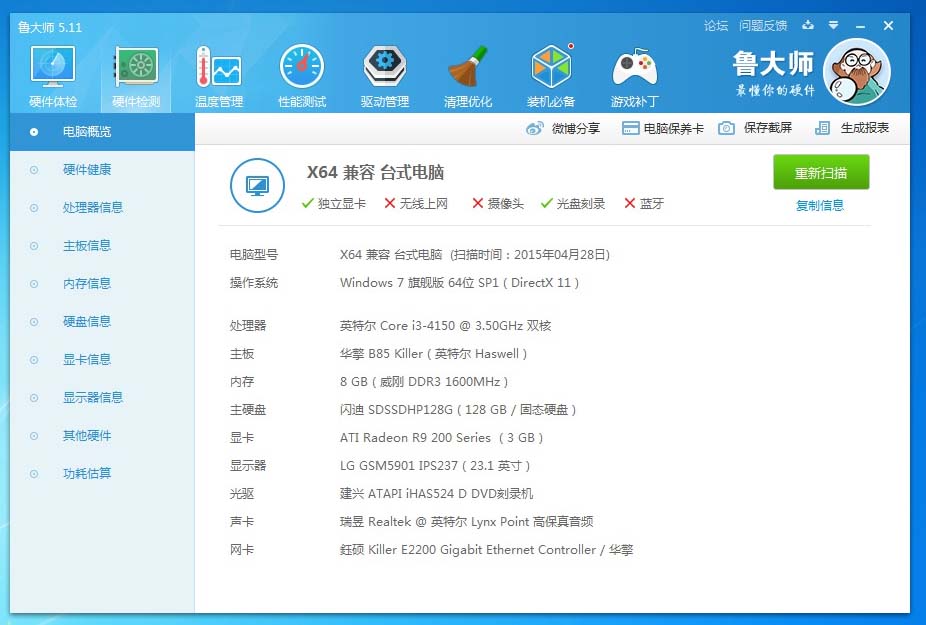This screenshot has height=625, width=926.
Task: Click the 电脑型号 scan date value
Action: [x=475, y=255]
